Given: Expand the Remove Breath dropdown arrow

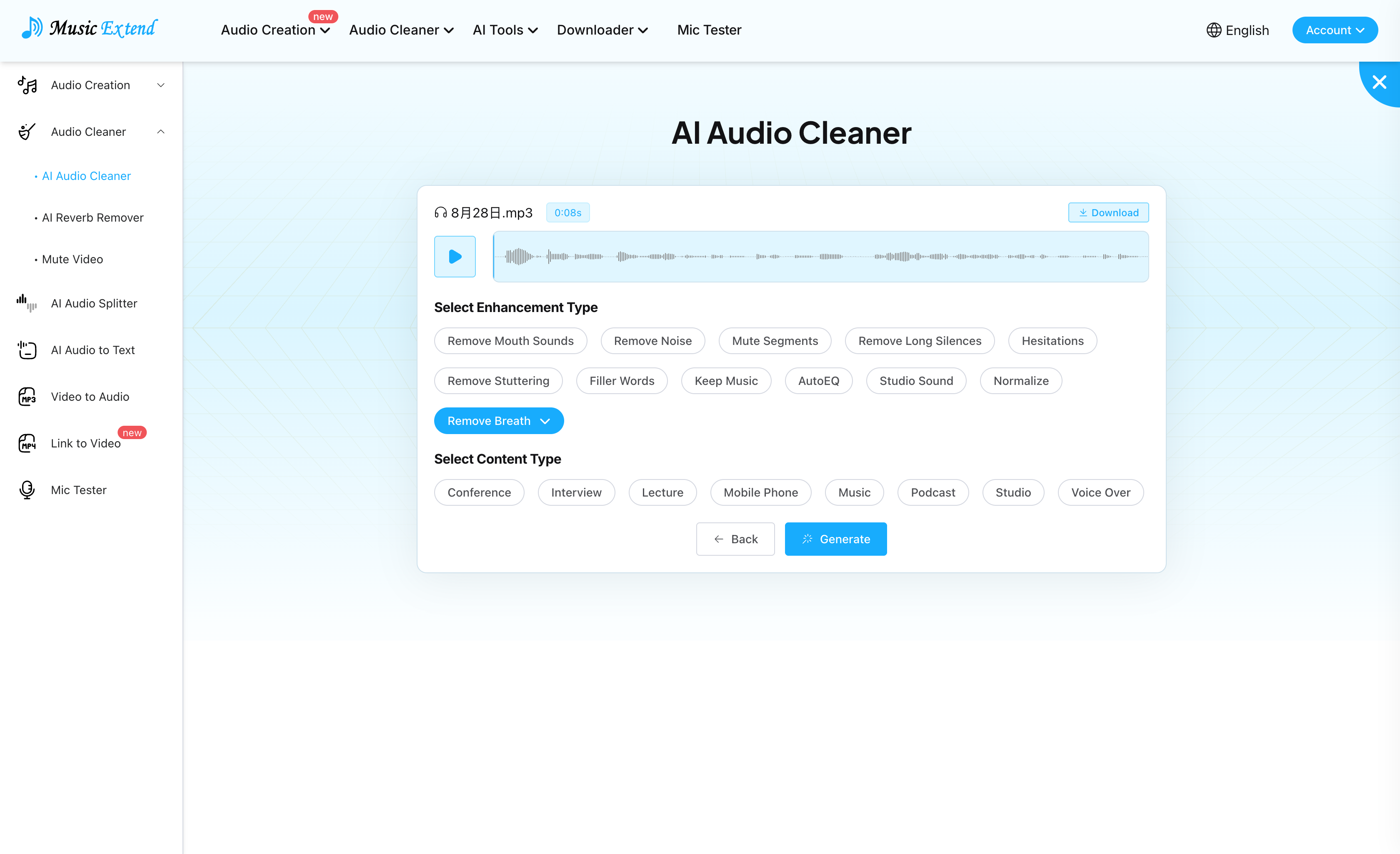Looking at the screenshot, I should 545,421.
